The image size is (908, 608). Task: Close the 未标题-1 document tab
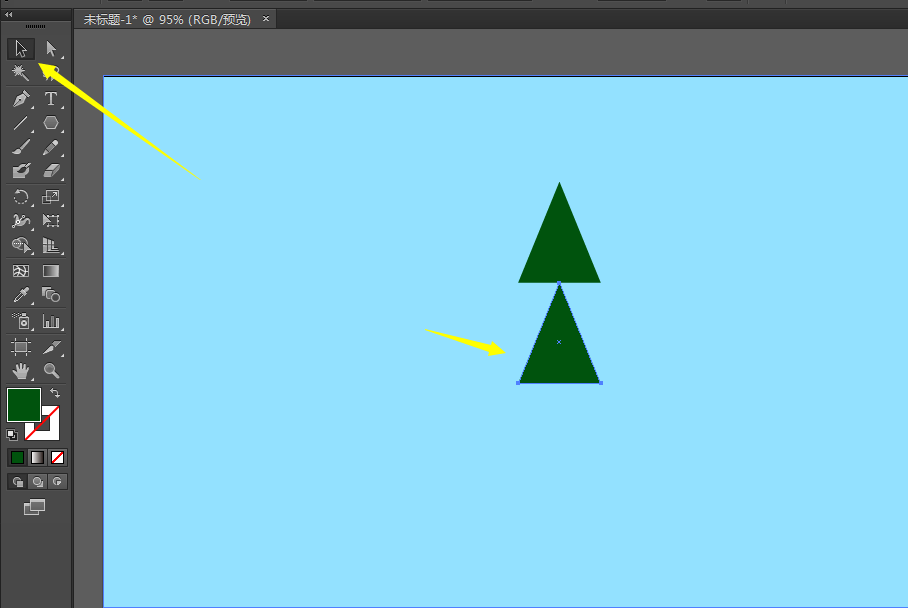266,19
